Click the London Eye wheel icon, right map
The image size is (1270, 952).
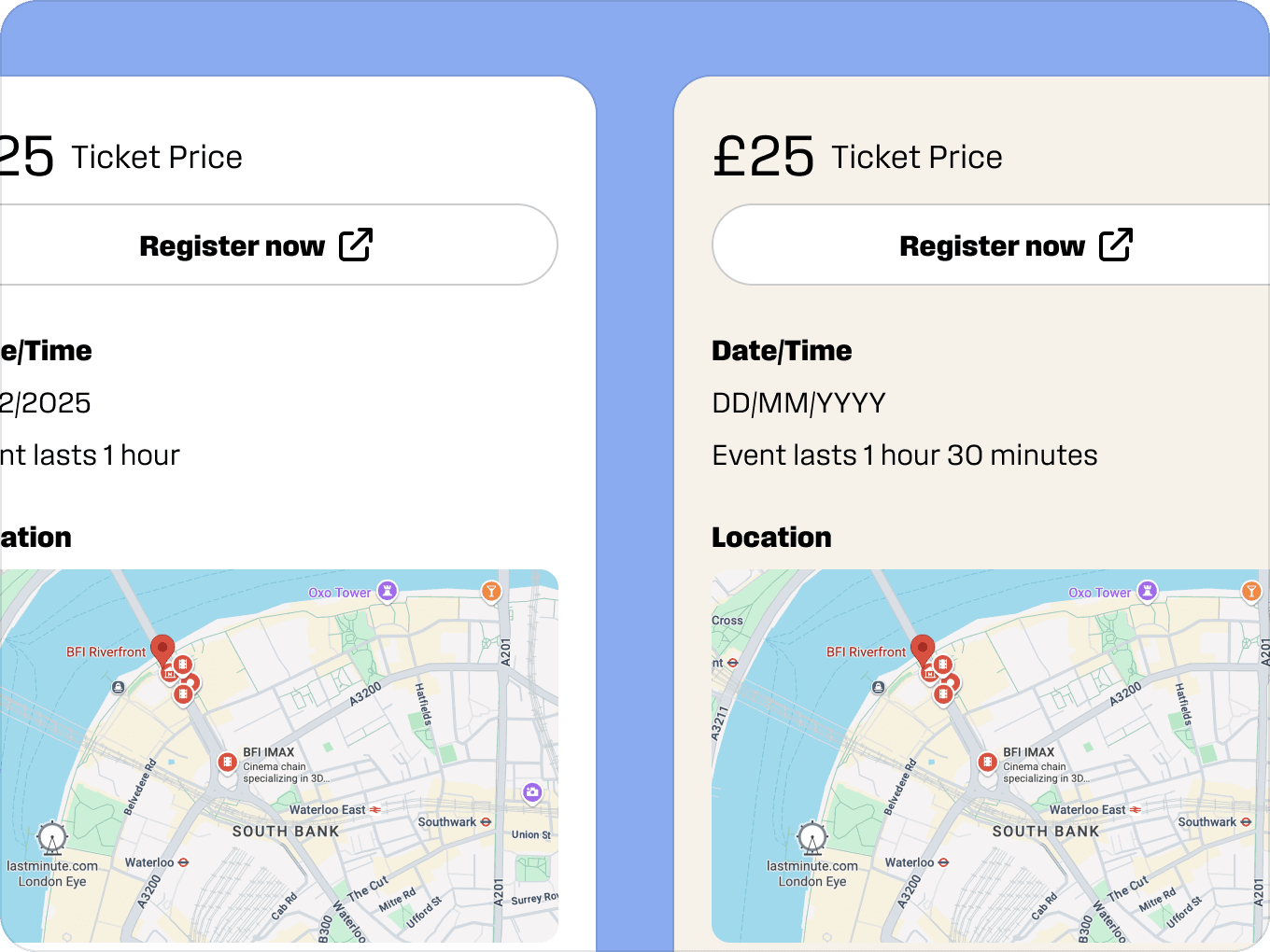pyautogui.click(x=812, y=838)
